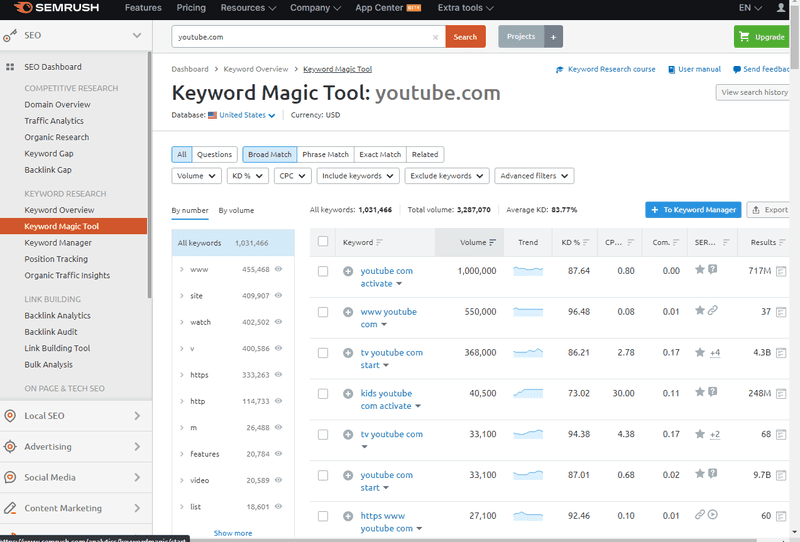Click the Advertising target icon
Viewport: 800px width, 542px height.
click(10, 447)
